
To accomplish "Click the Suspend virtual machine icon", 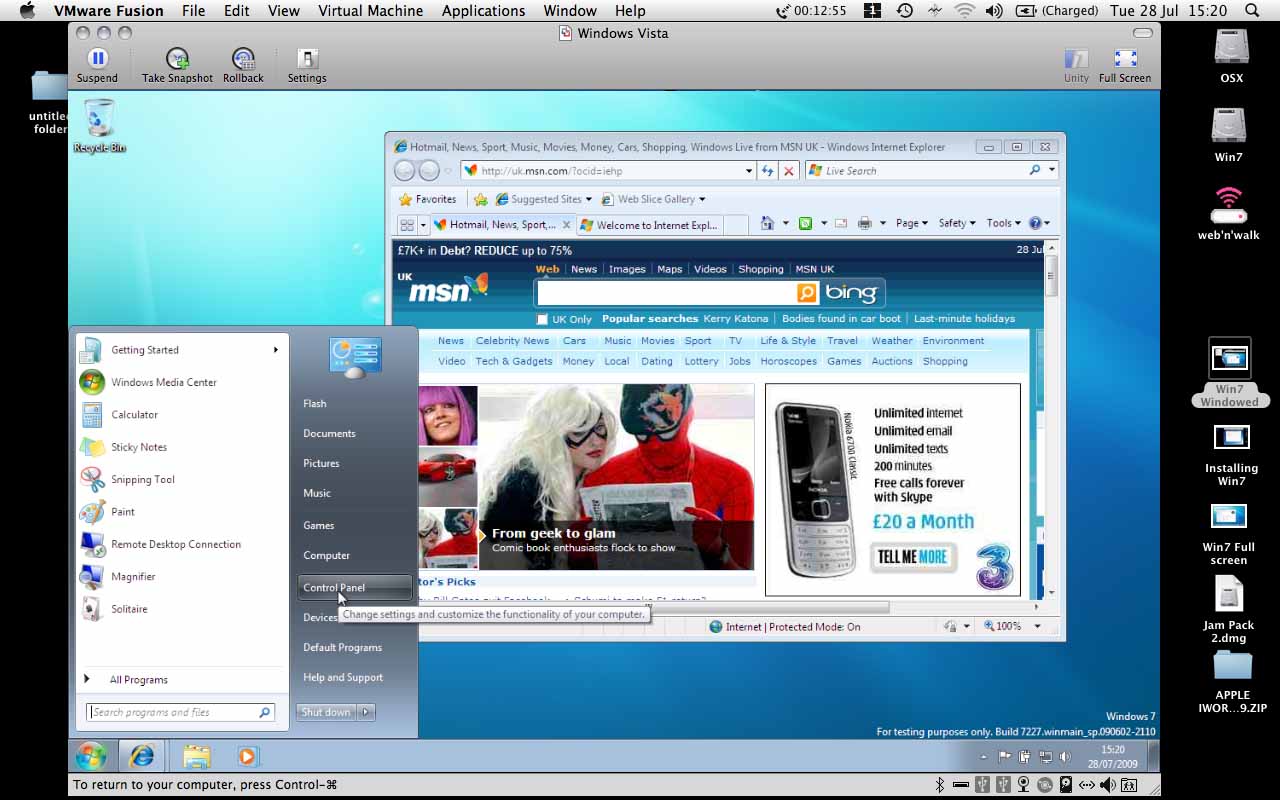I will 97,59.
